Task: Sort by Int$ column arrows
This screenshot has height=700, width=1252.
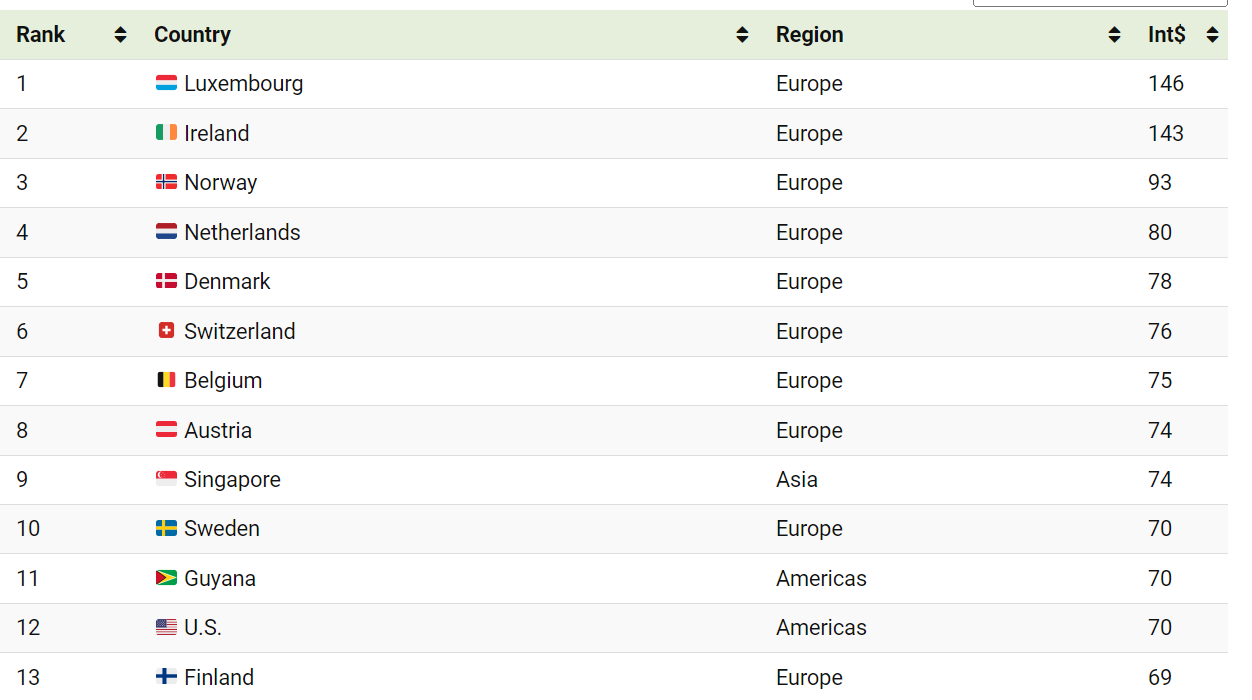Action: point(1212,35)
